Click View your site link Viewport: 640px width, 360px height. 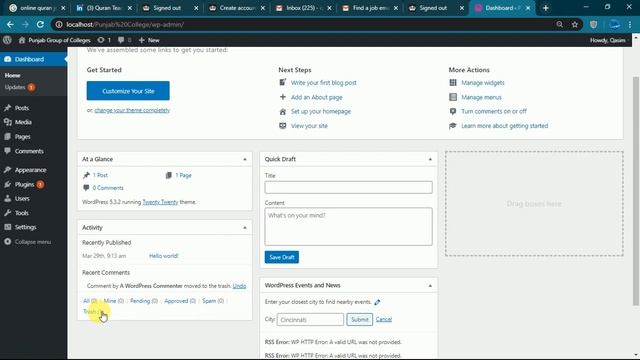coord(309,126)
